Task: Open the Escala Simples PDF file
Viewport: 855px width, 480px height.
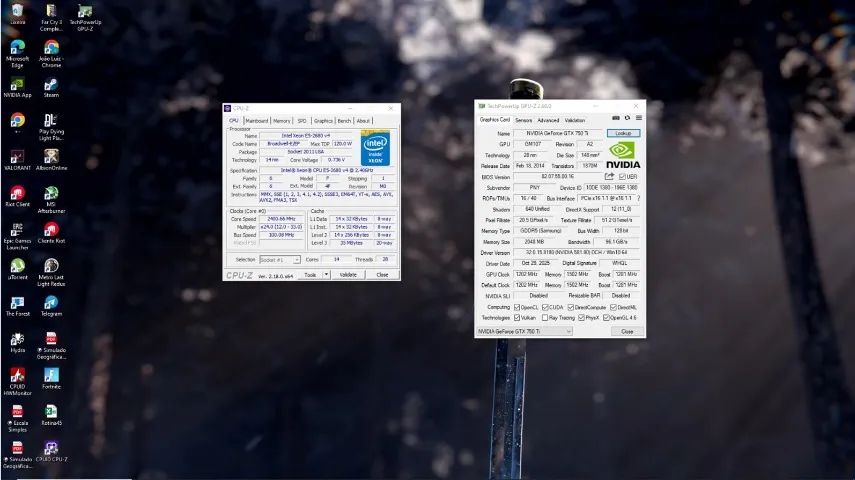Action: [17, 418]
